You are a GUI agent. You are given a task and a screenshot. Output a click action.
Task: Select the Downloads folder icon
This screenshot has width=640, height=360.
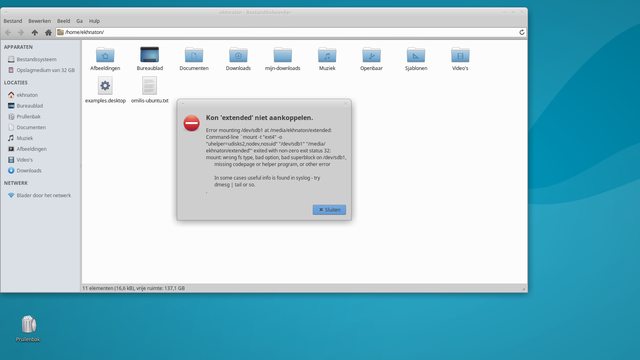[x=238, y=55]
